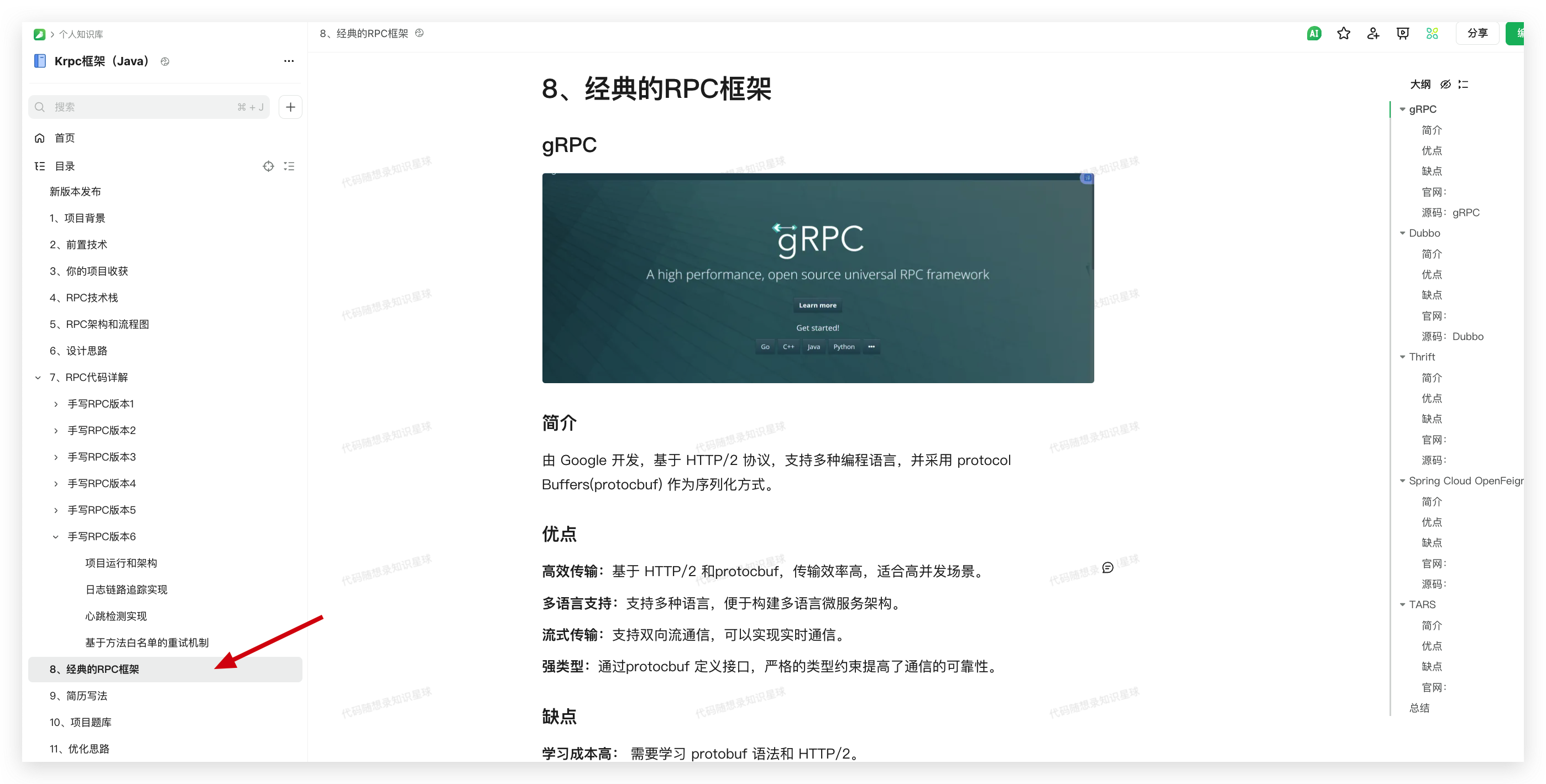Open comment bubble beside 高效传输 line
Screen dimensions: 1546x784
click(x=1108, y=568)
